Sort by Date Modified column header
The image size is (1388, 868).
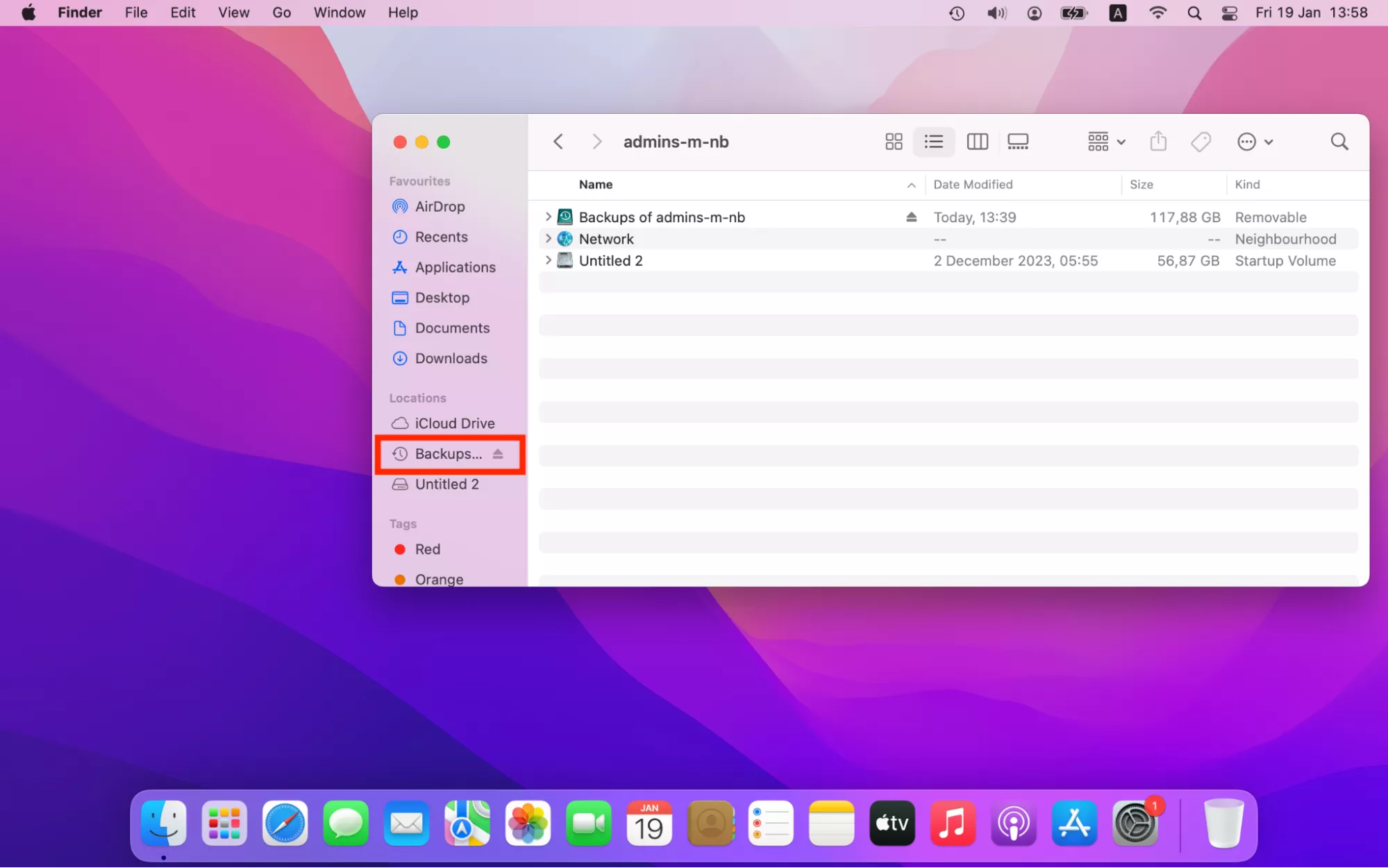(x=973, y=185)
